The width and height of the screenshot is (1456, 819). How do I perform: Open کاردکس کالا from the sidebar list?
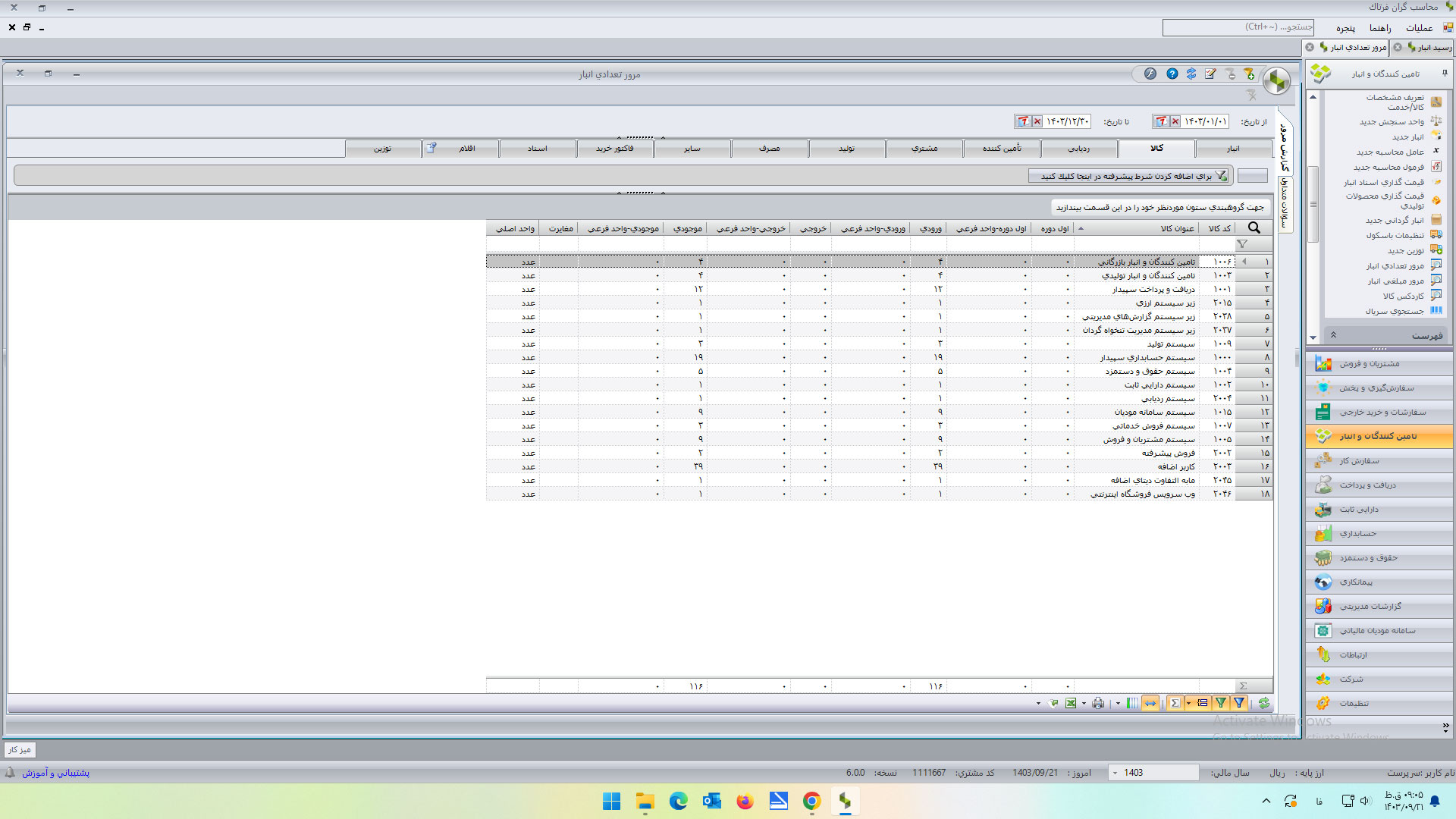pos(1403,296)
